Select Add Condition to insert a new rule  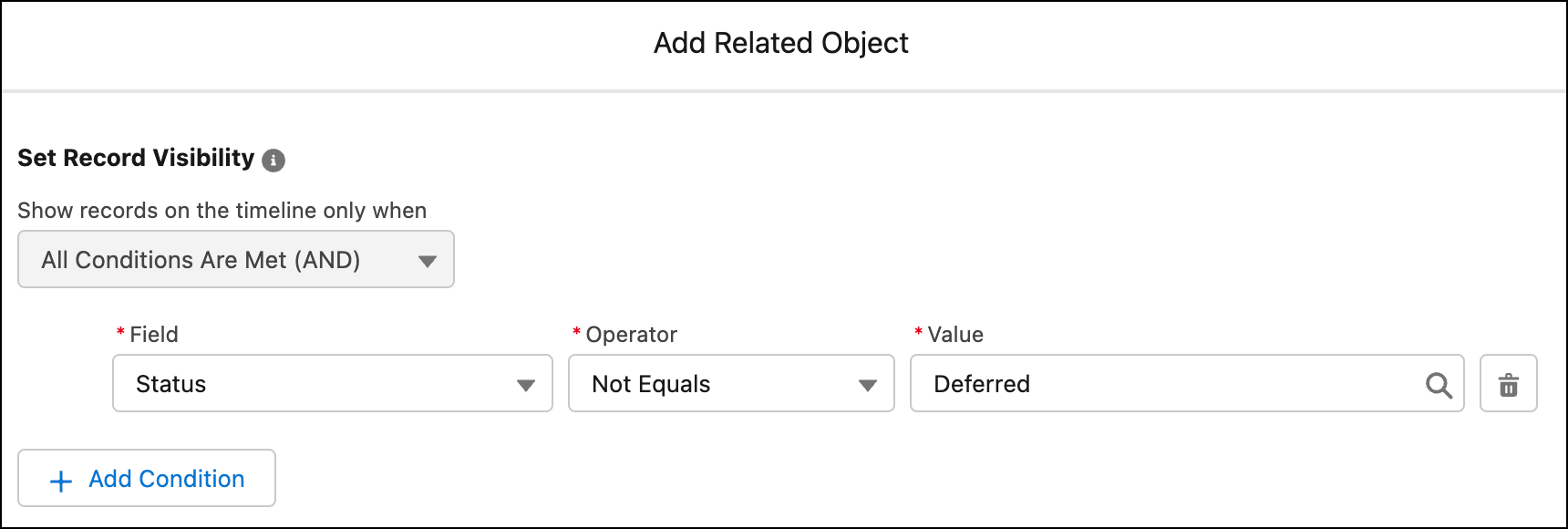(x=146, y=479)
